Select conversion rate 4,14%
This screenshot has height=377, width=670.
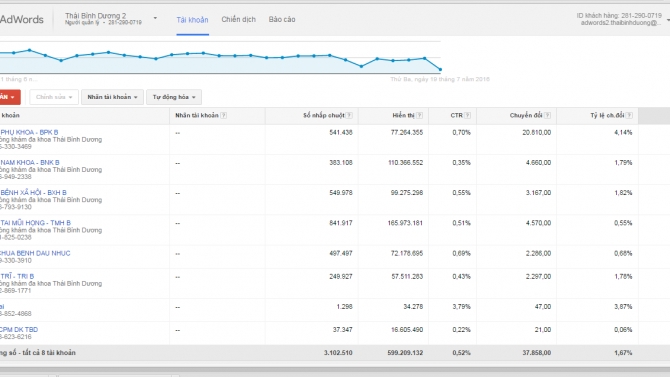tap(623, 133)
